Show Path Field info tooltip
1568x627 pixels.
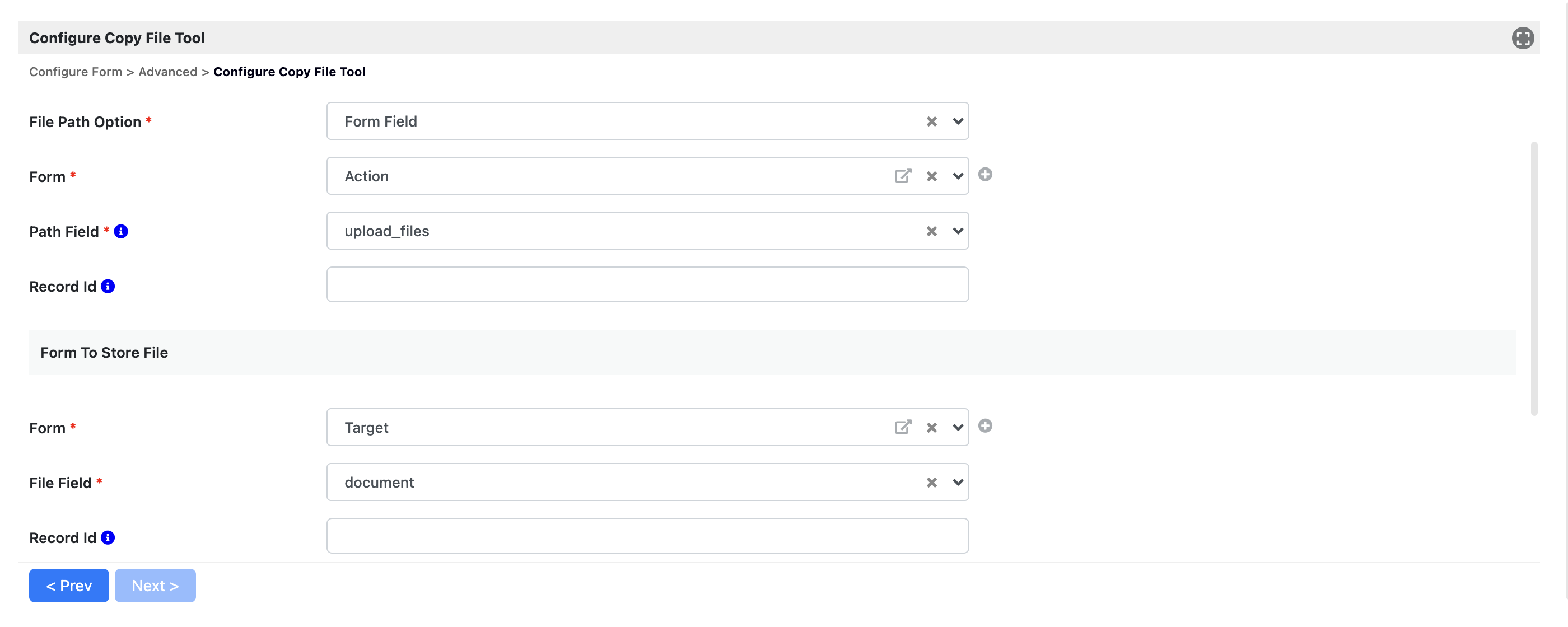pos(121,231)
